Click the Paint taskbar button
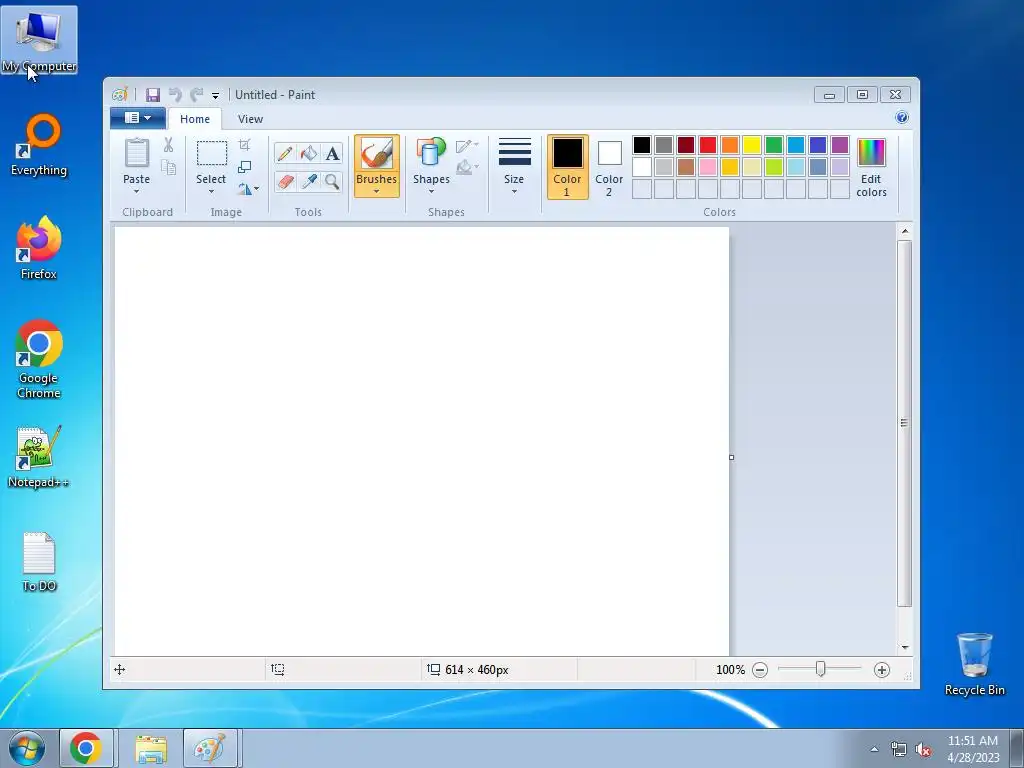 [210, 748]
